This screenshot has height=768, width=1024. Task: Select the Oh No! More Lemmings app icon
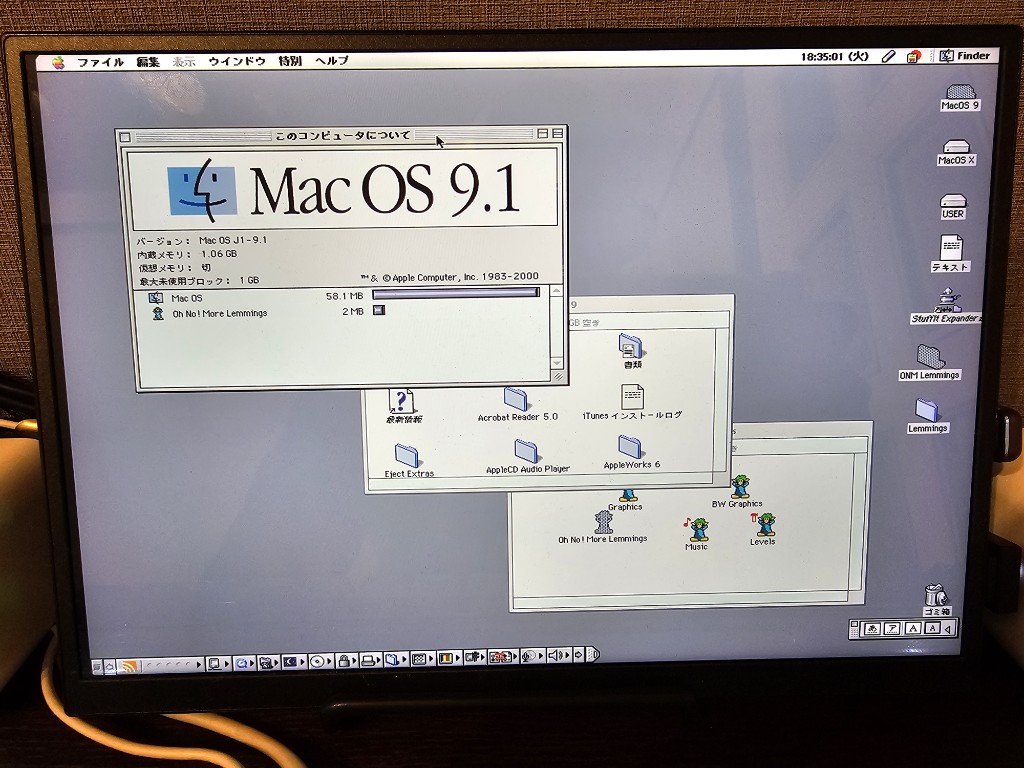pyautogui.click(x=603, y=528)
